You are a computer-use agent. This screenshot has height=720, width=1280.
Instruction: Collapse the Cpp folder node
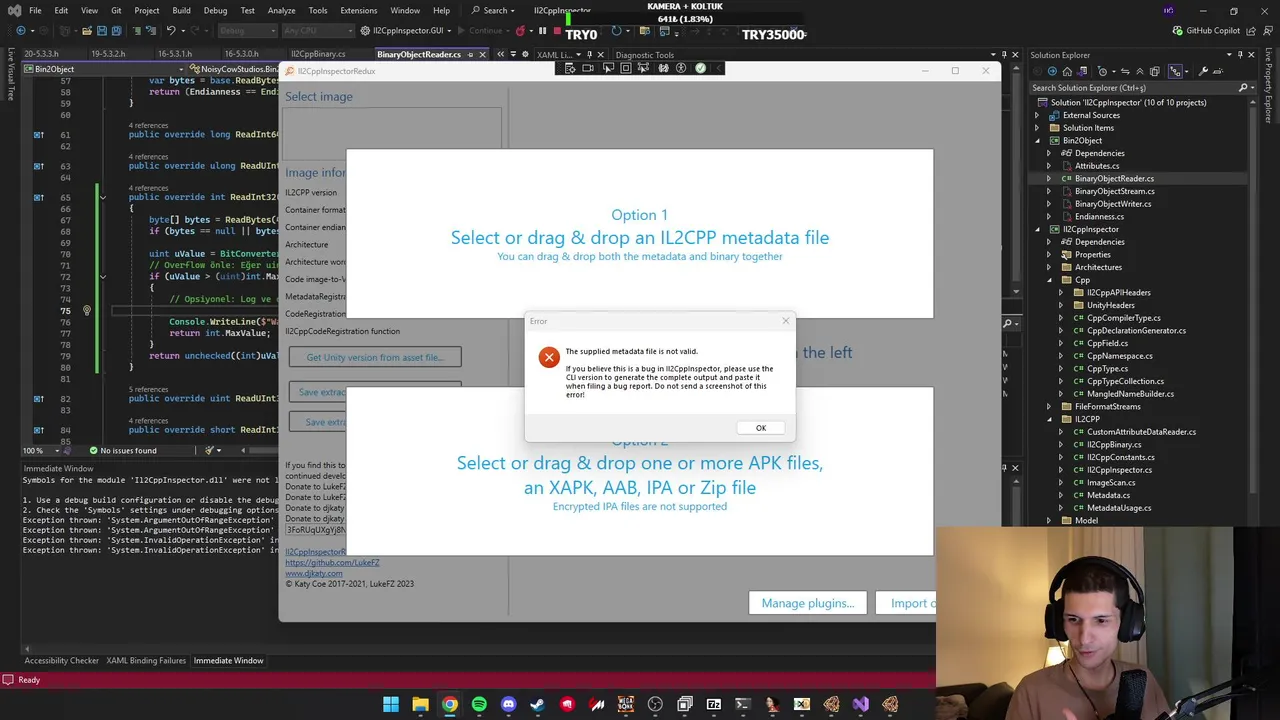1049,280
